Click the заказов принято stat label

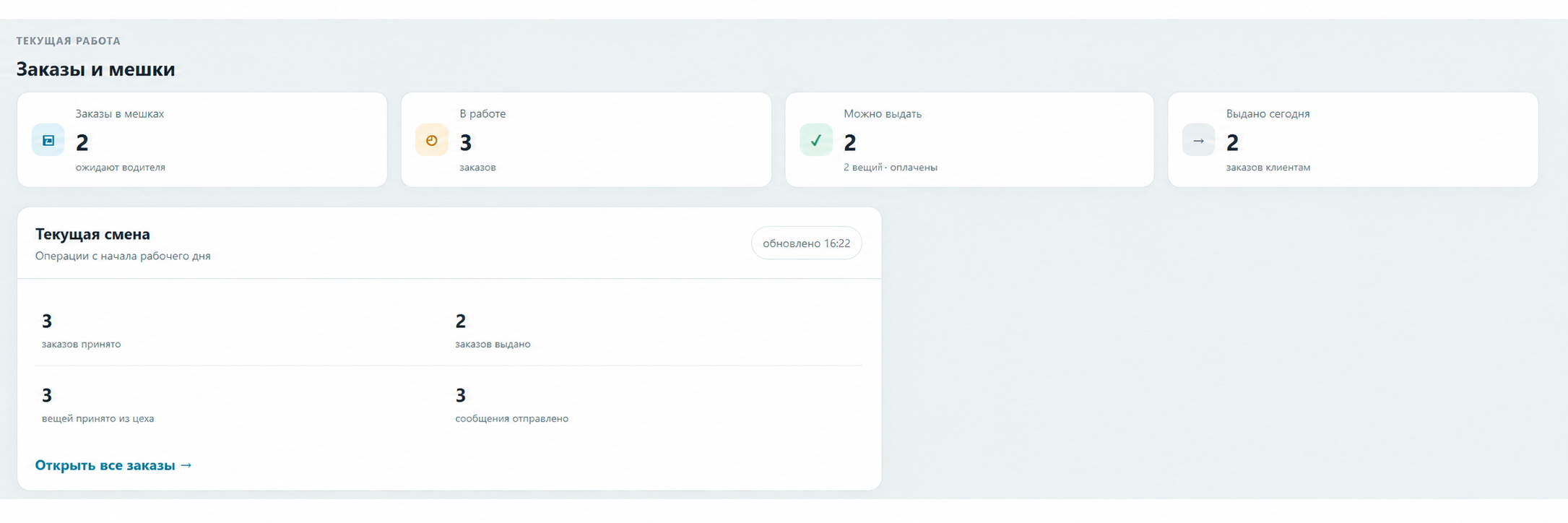tap(81, 345)
